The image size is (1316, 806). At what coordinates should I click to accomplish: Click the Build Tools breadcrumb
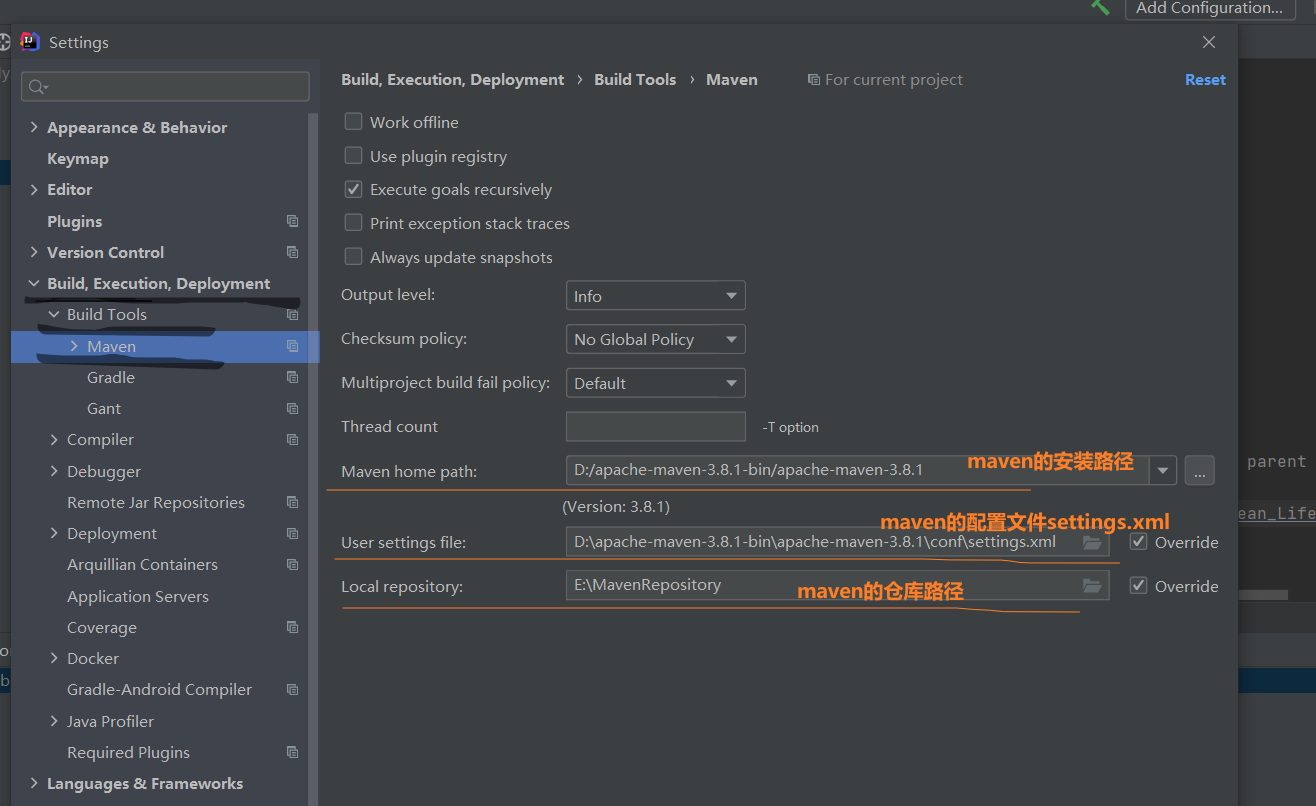coord(635,79)
